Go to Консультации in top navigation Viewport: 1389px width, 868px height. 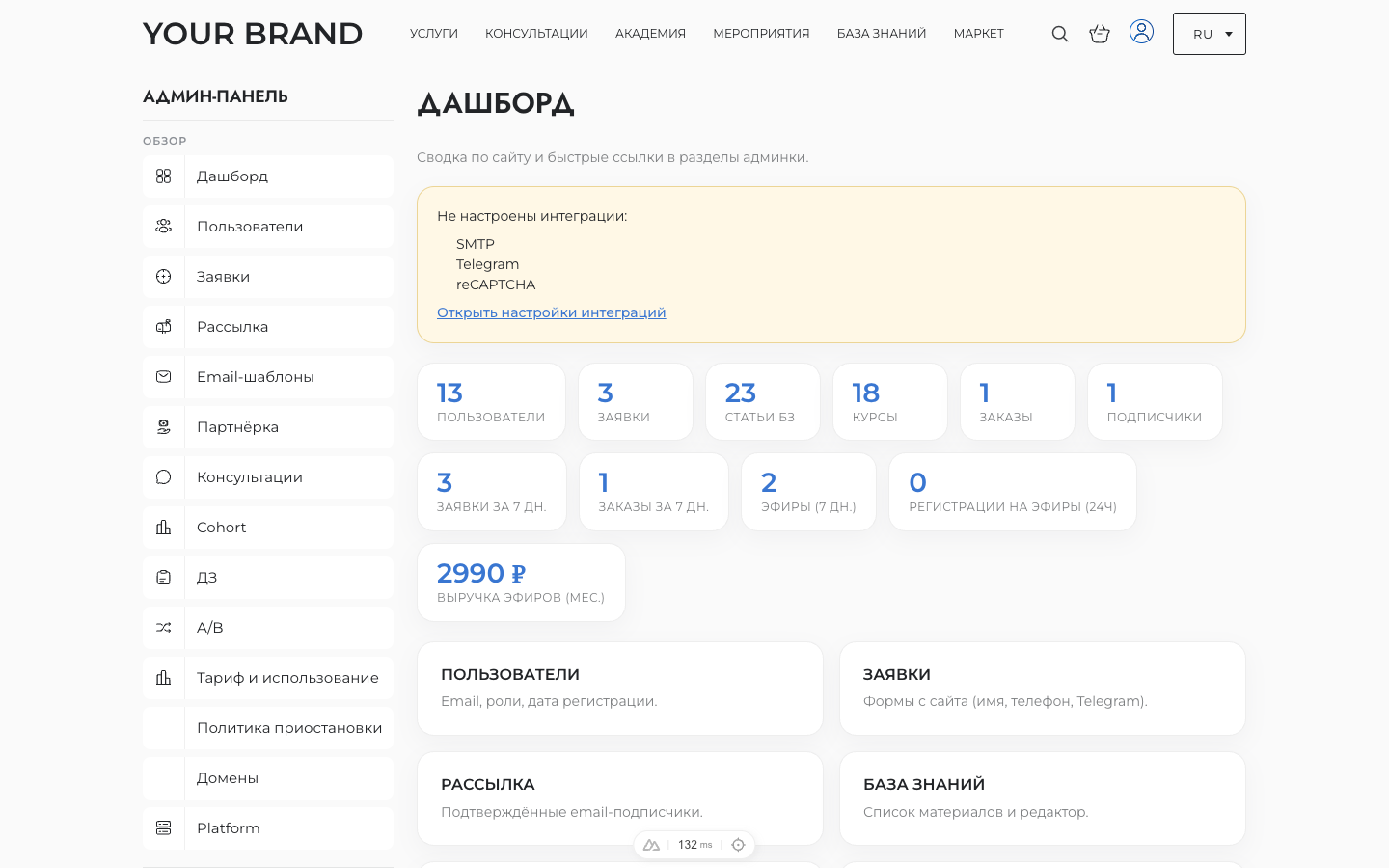536,34
